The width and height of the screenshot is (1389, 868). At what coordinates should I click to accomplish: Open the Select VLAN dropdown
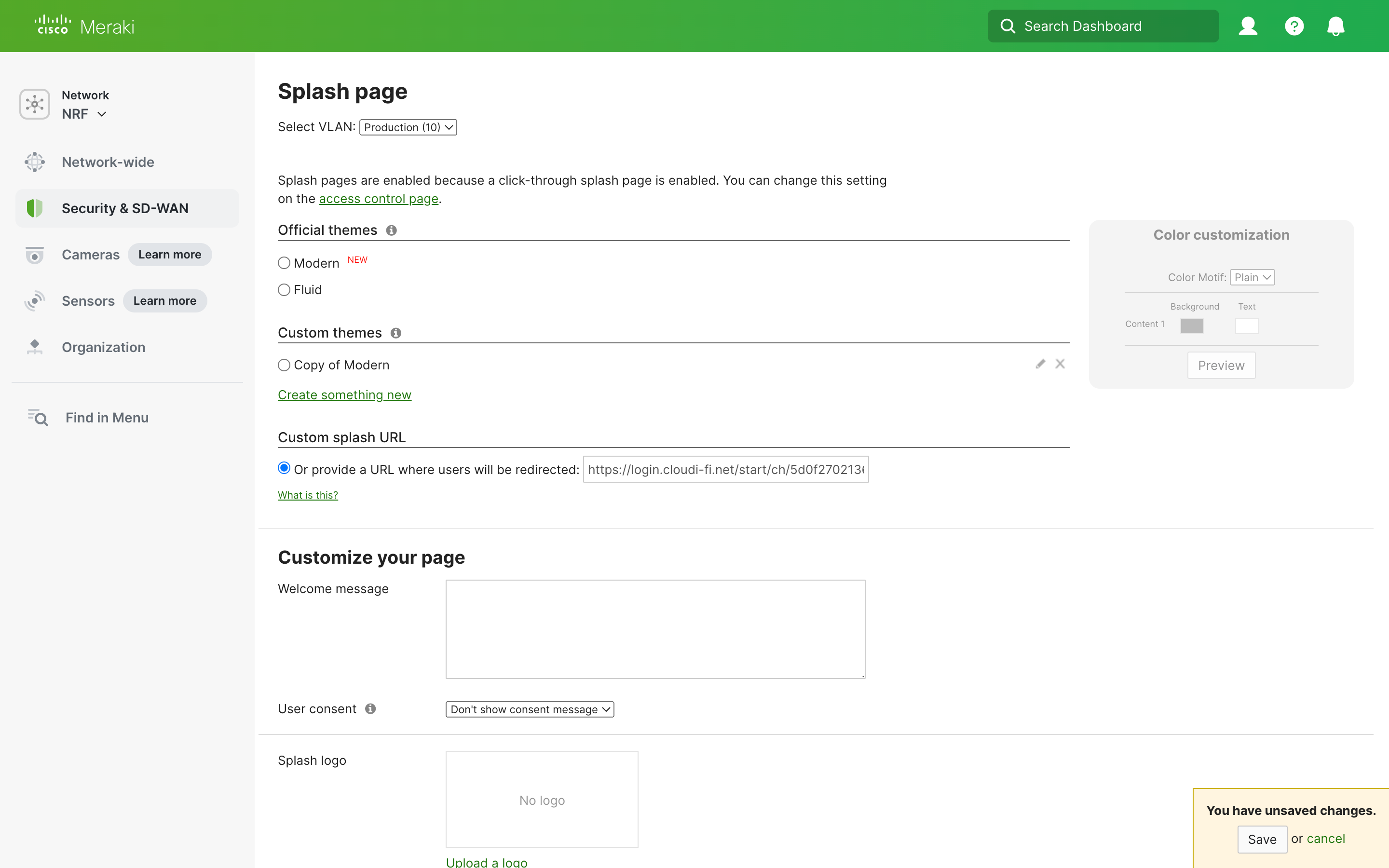pos(408,127)
